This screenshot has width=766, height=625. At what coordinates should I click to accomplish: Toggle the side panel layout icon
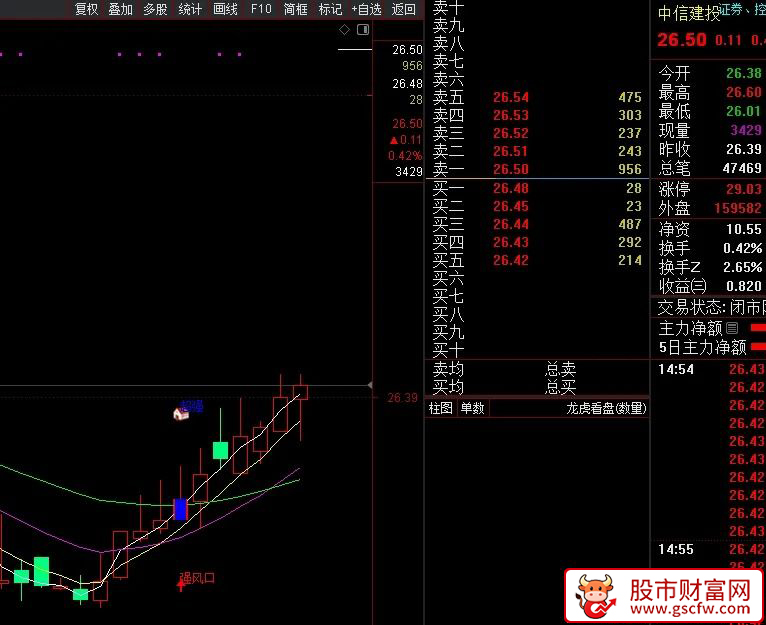[363, 30]
